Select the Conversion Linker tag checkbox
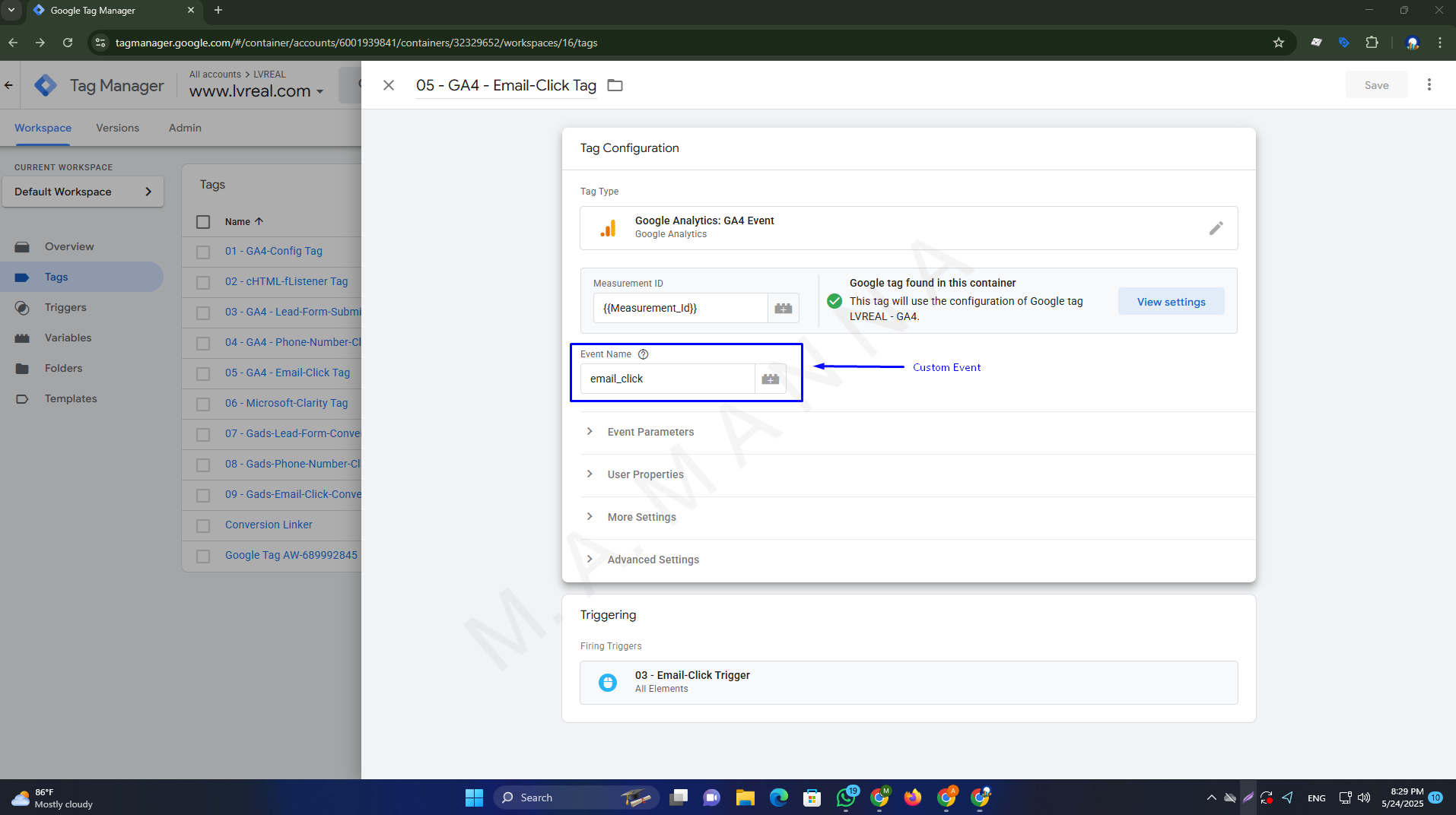 click(x=203, y=525)
